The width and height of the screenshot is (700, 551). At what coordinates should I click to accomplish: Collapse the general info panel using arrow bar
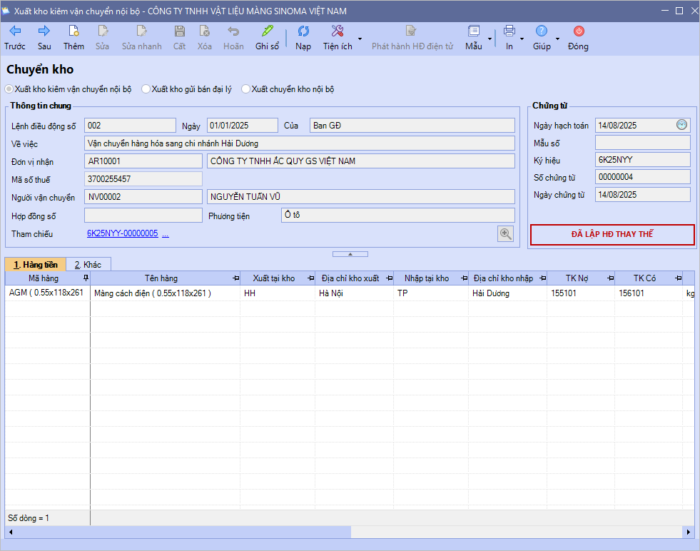coord(349,254)
